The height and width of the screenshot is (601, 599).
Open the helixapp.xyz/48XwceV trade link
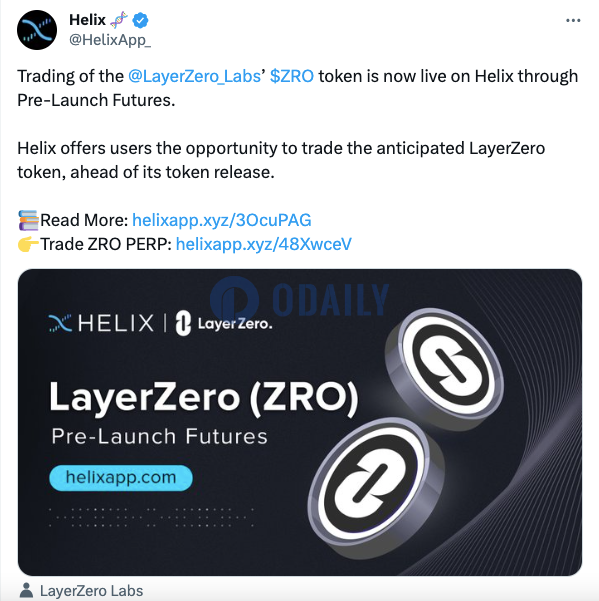coord(263,244)
